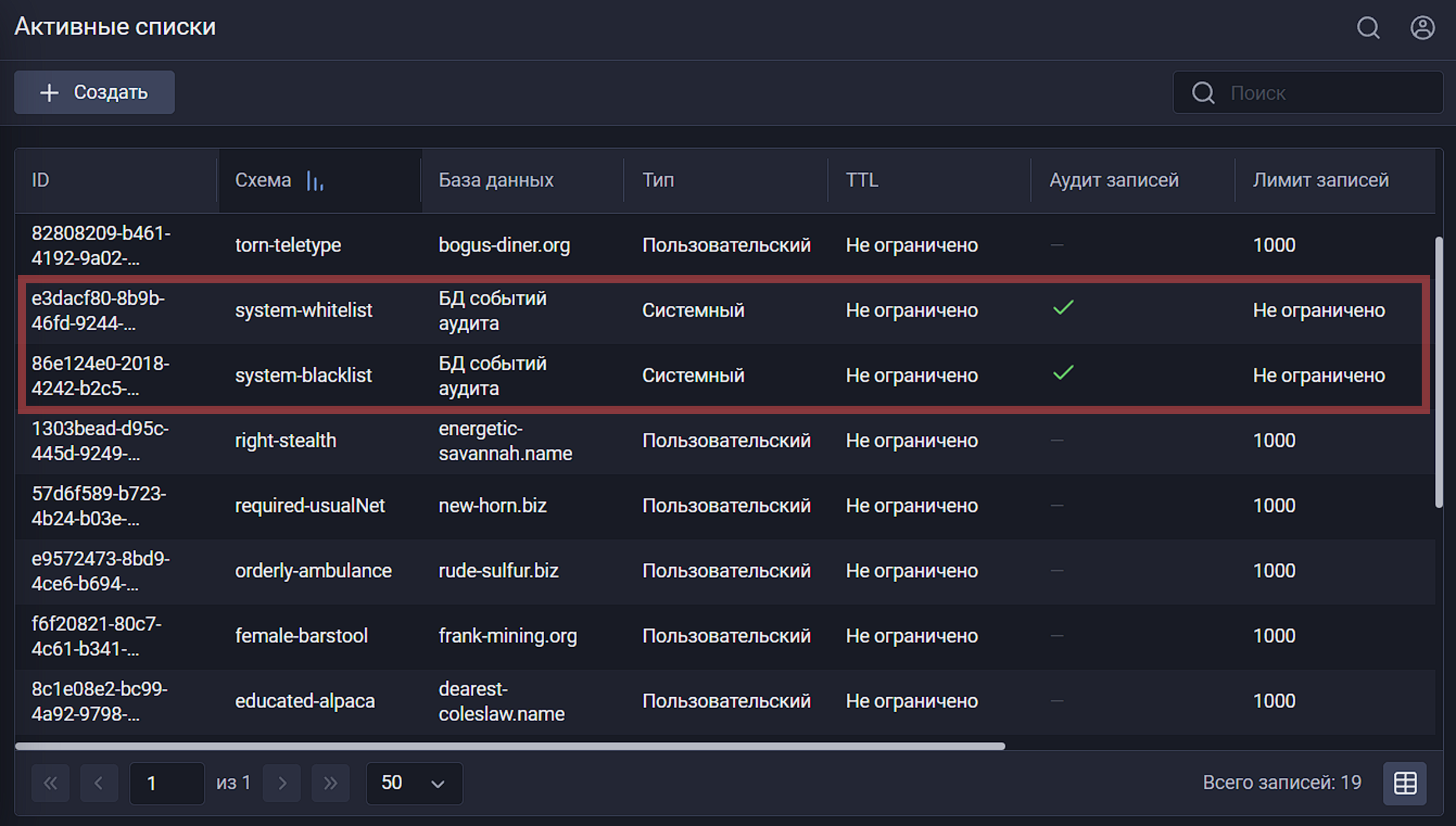Click audit dash in torn-teletype row
This screenshot has width=1456, height=826.
click(x=1057, y=245)
